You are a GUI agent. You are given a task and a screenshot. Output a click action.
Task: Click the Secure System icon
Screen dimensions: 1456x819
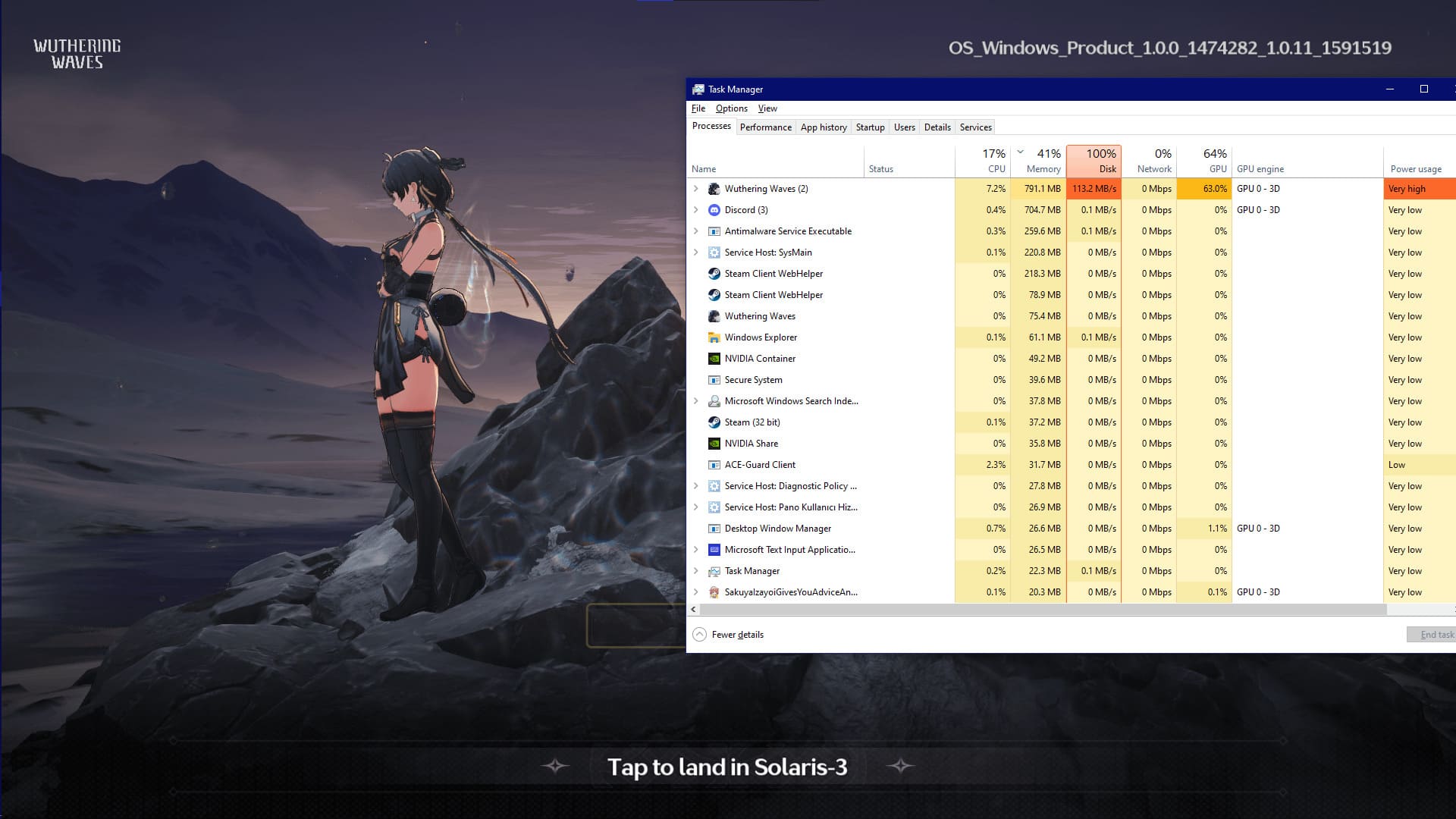714,380
